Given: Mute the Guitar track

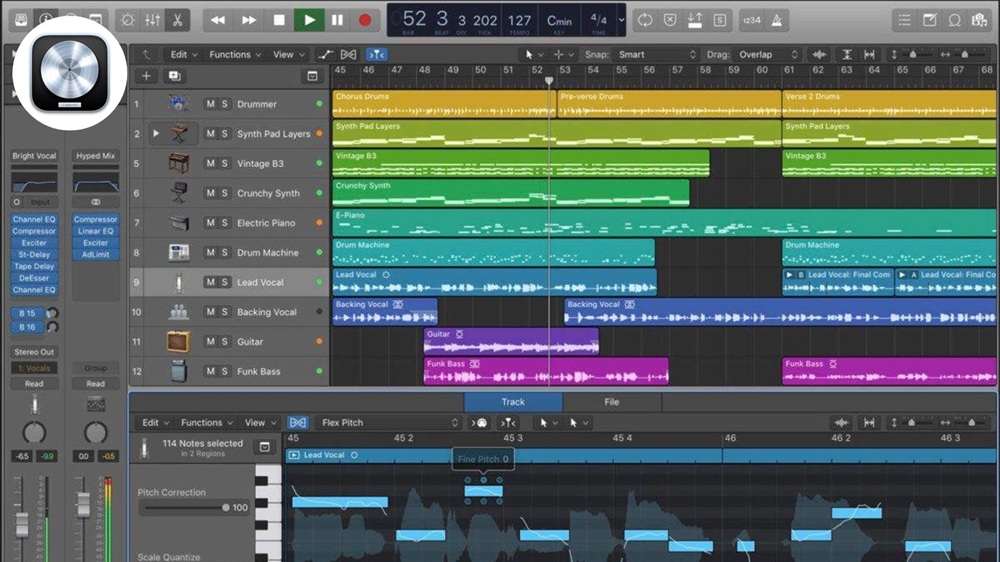Looking at the screenshot, I should [x=210, y=341].
